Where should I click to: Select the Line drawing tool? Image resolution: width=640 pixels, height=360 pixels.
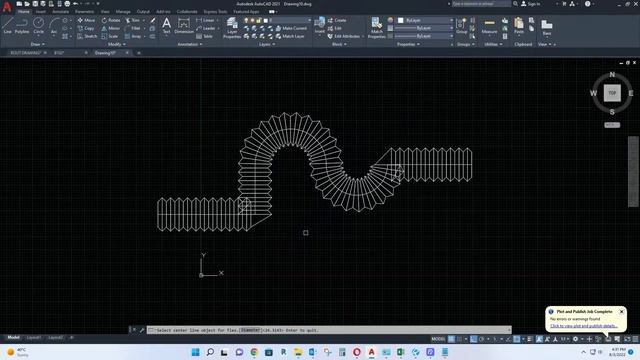tap(7, 26)
